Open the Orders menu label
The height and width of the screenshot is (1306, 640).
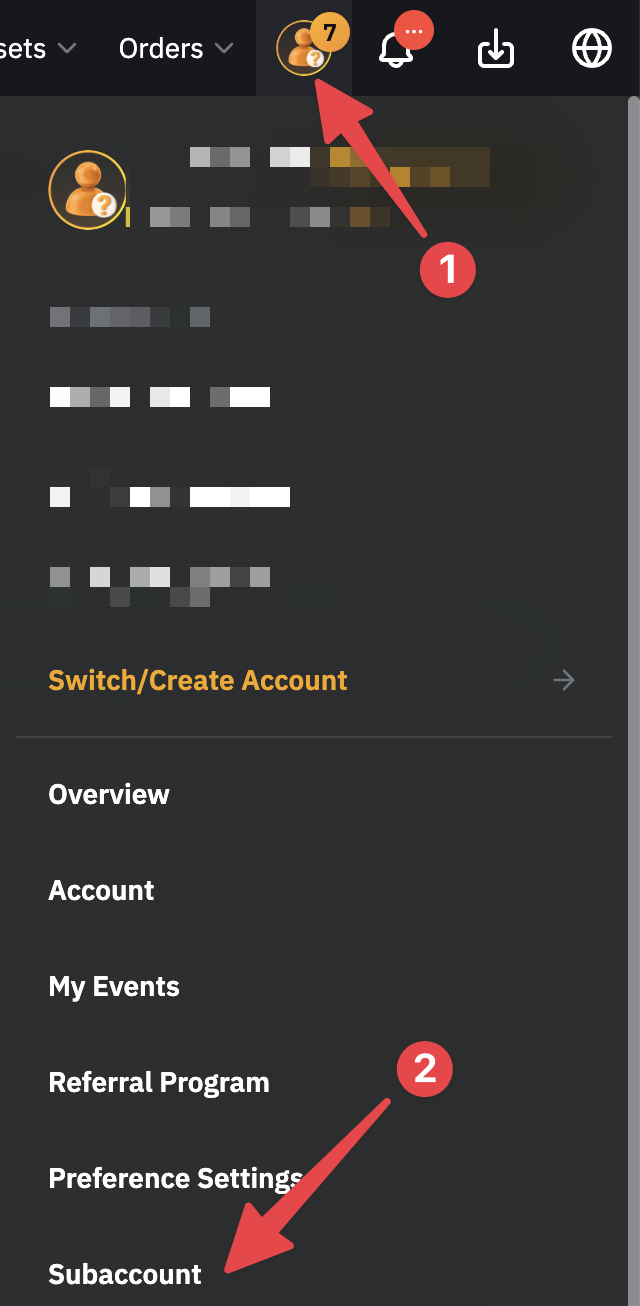pyautogui.click(x=160, y=48)
